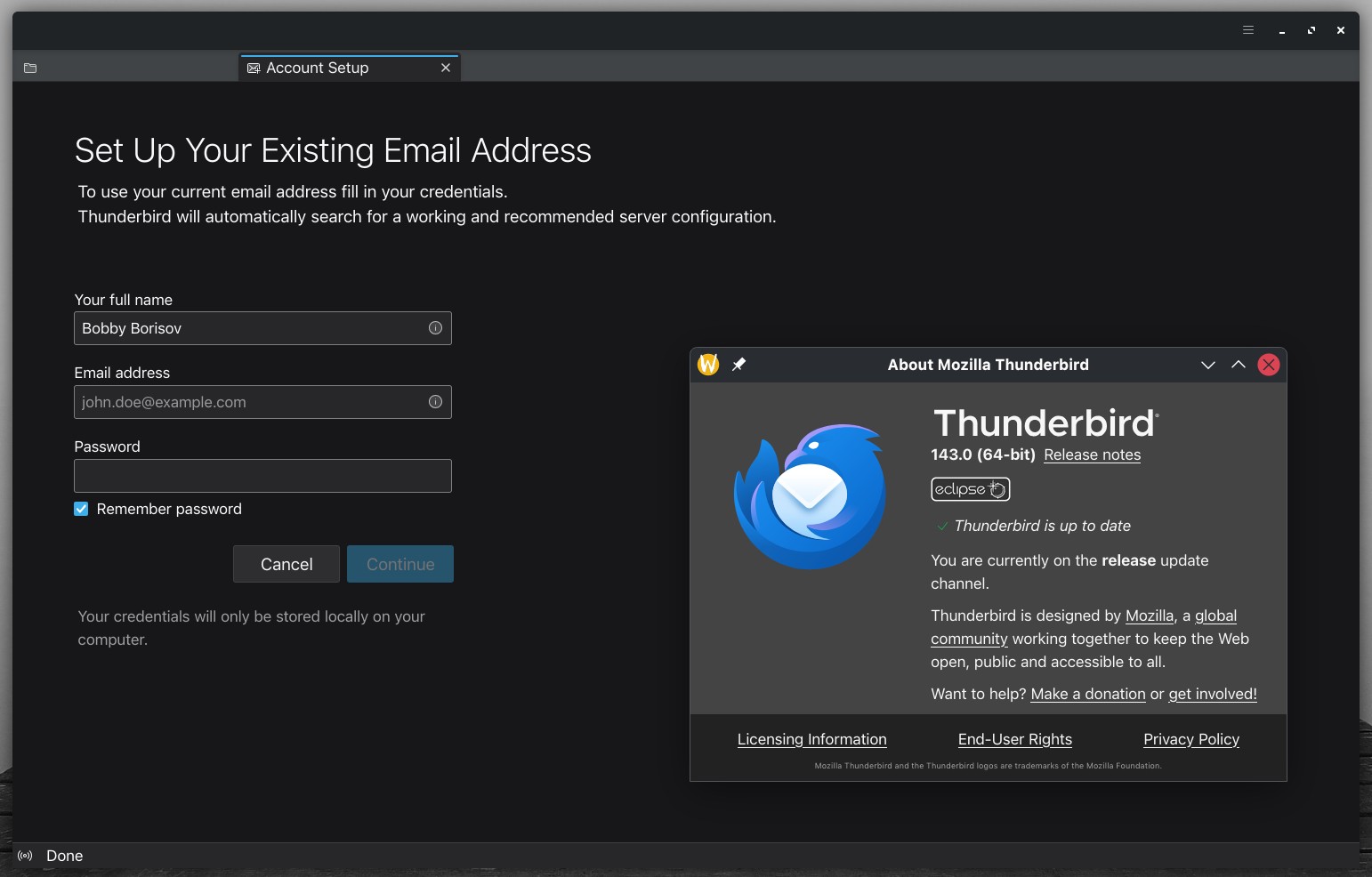Click the status bar activity icon

point(25,856)
